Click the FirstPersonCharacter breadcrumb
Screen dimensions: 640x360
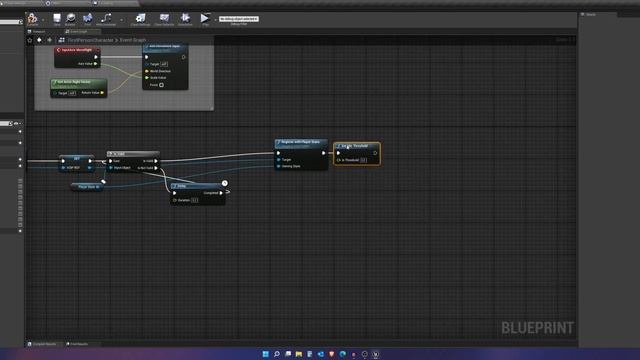point(90,40)
